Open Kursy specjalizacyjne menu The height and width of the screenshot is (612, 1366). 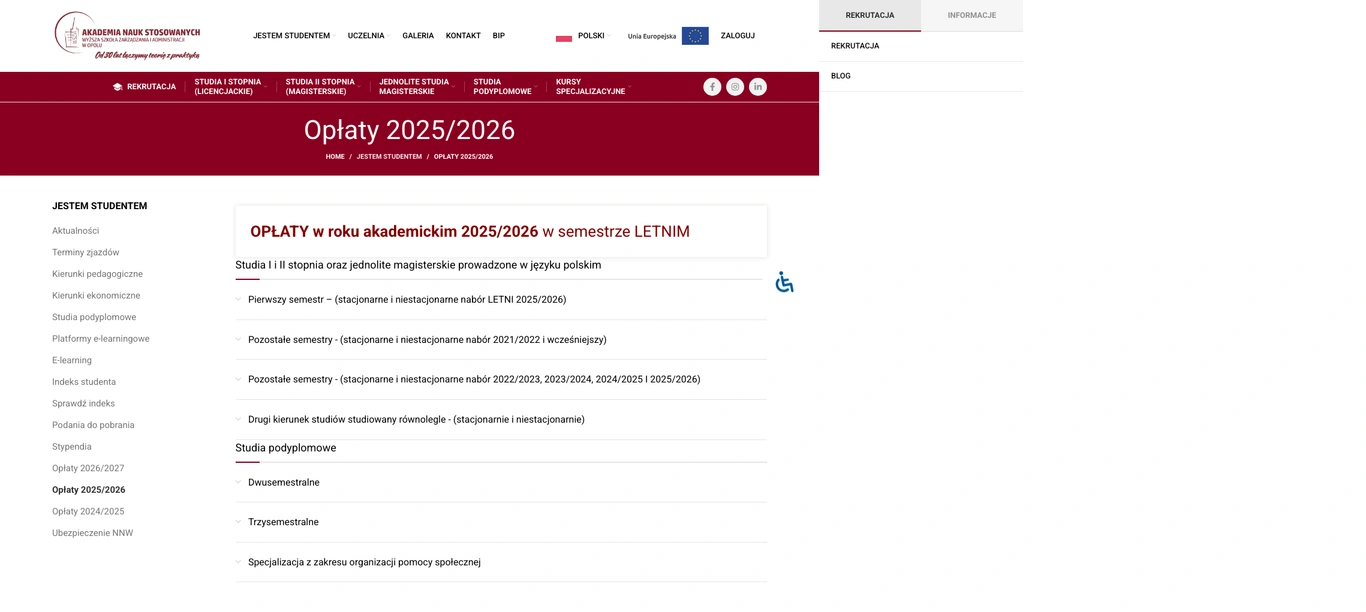point(592,87)
